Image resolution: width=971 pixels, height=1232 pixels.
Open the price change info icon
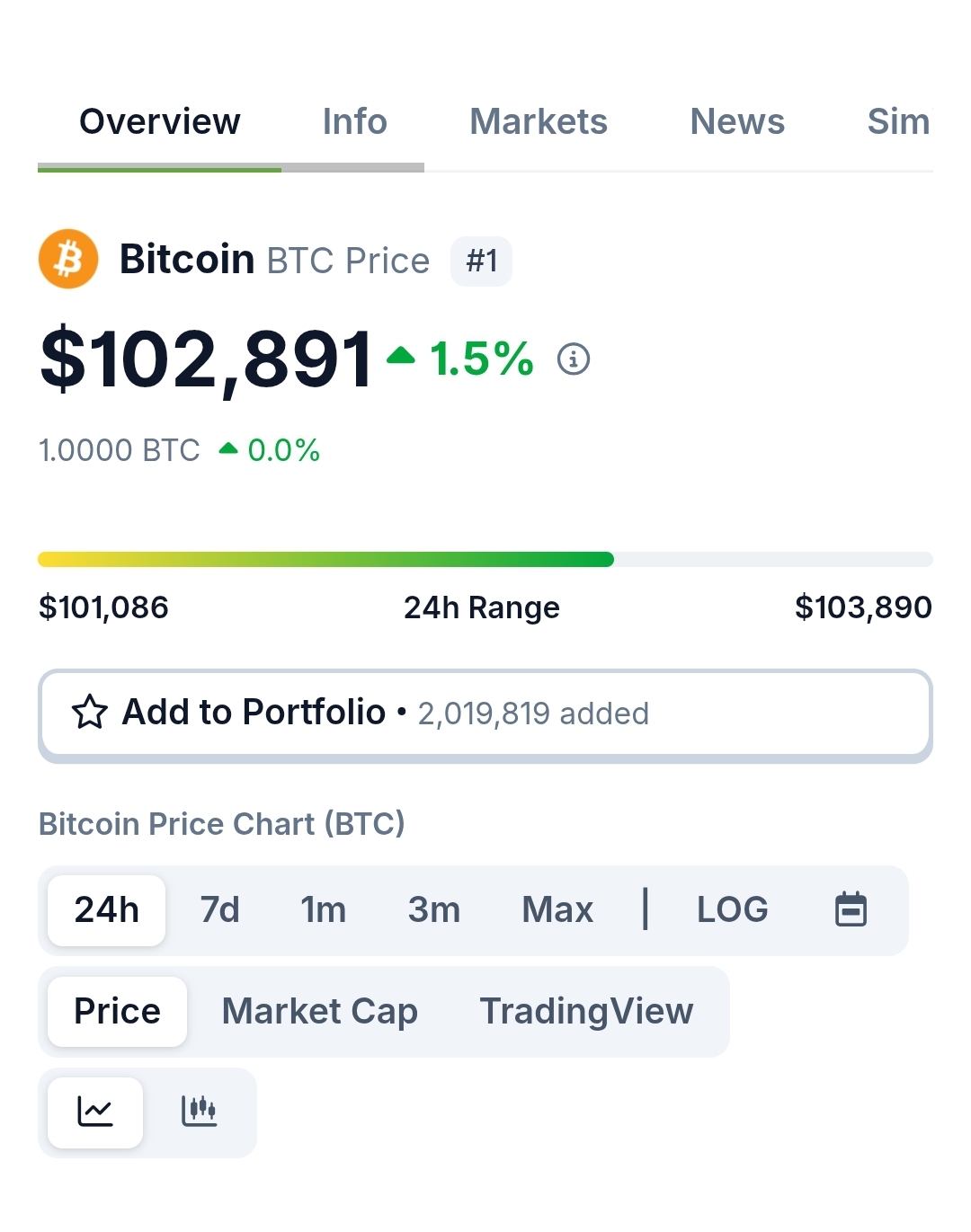coord(574,359)
